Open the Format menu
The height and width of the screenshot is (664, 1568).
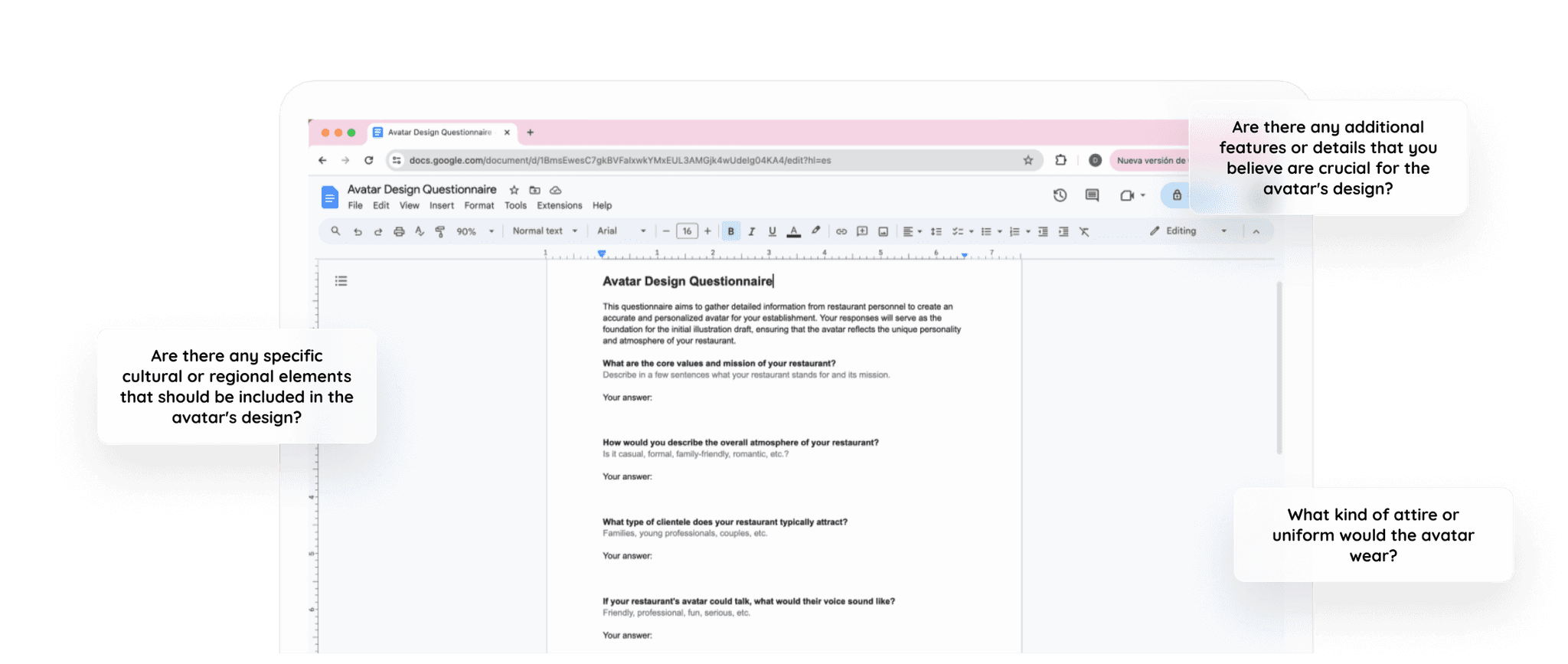(x=479, y=205)
